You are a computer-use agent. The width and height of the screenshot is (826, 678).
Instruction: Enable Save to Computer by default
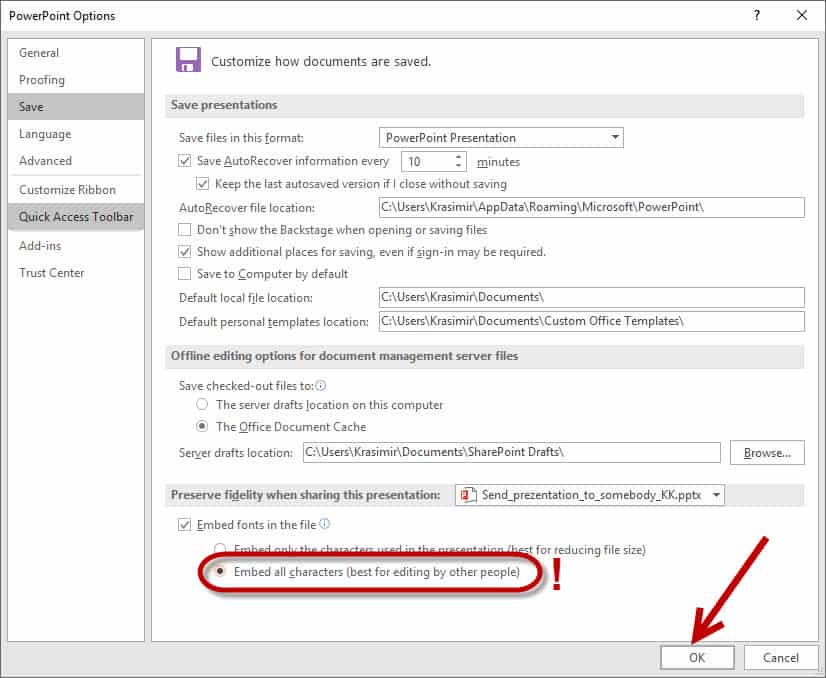tap(184, 274)
